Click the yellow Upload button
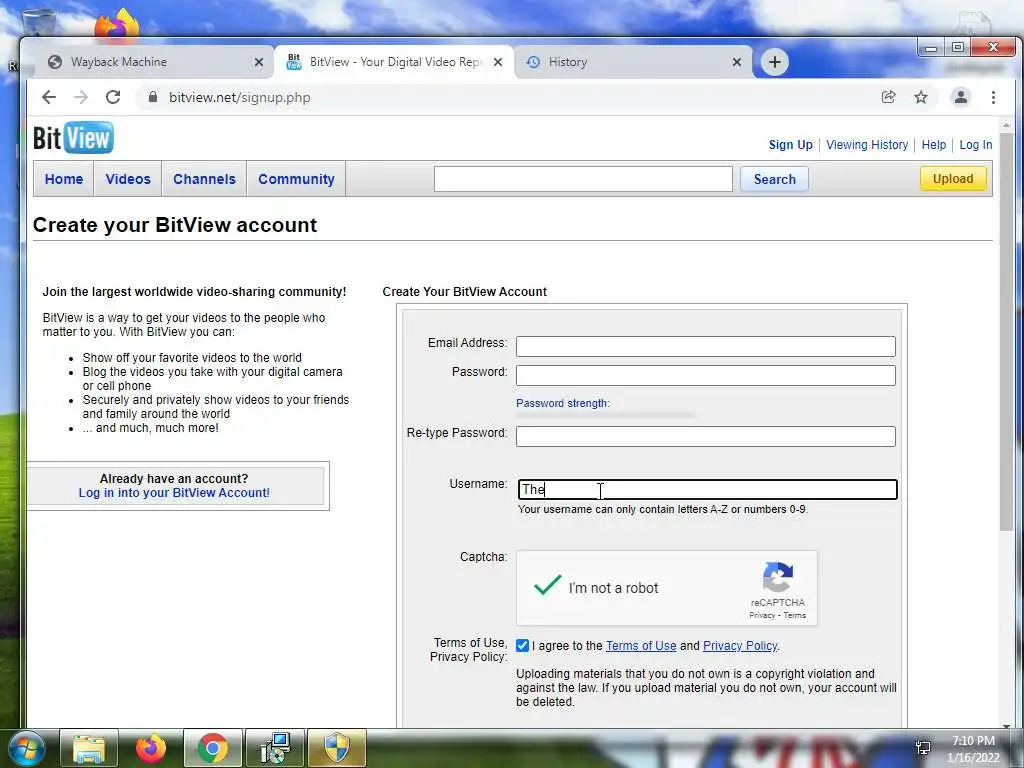Image resolution: width=1024 pixels, height=768 pixels. (x=953, y=179)
